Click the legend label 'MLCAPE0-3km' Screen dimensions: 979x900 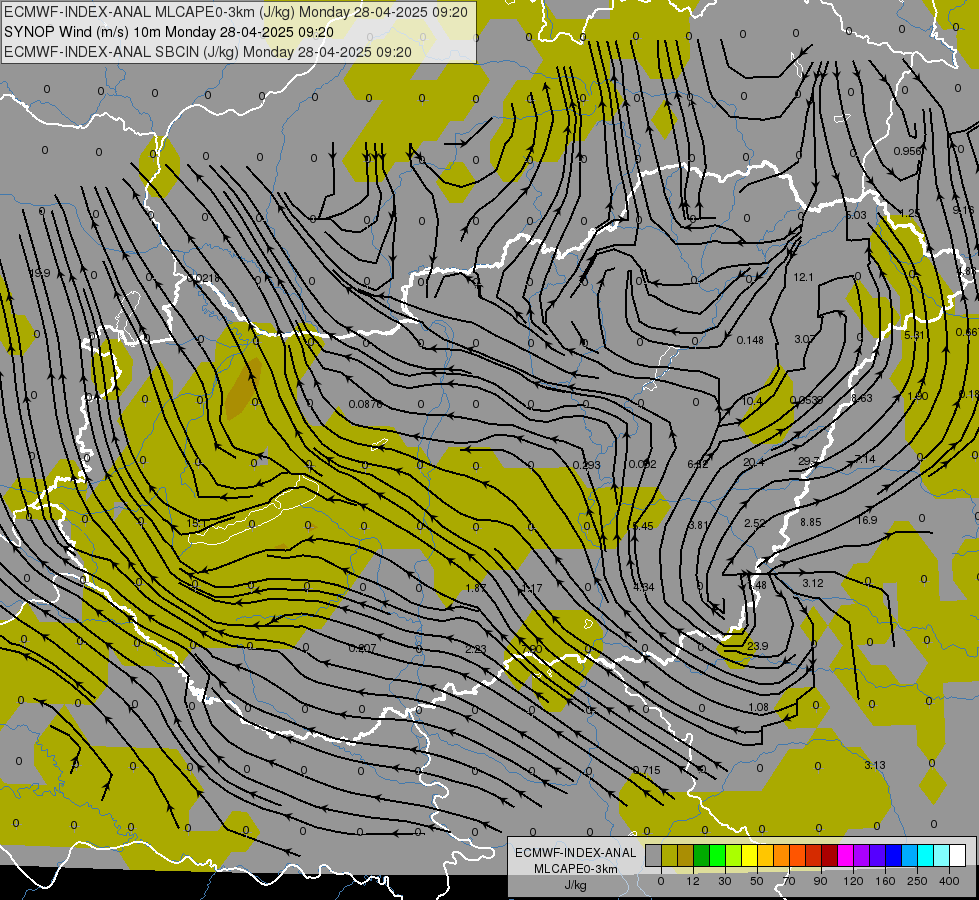click(575, 869)
